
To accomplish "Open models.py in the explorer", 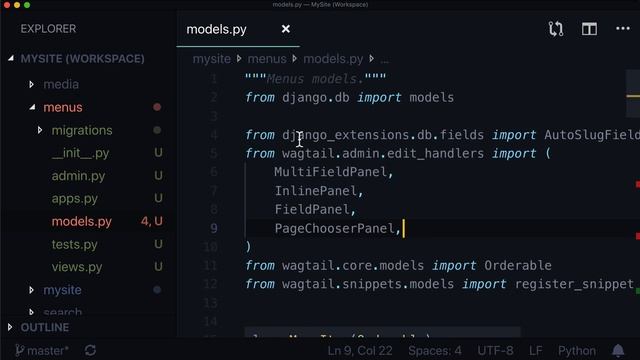I will click(82, 222).
